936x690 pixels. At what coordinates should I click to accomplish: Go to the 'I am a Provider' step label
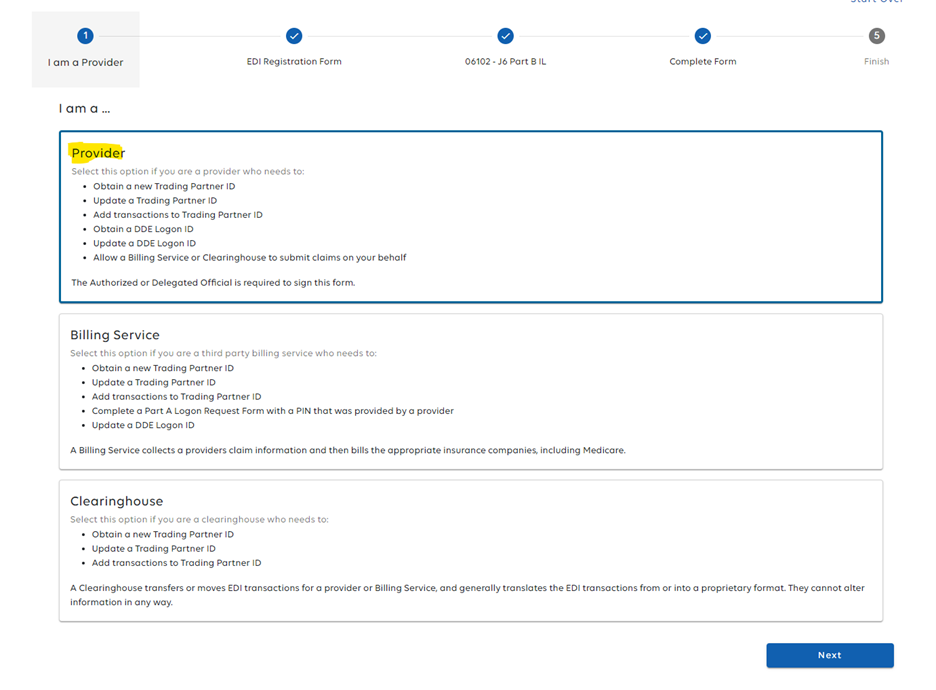pos(86,62)
